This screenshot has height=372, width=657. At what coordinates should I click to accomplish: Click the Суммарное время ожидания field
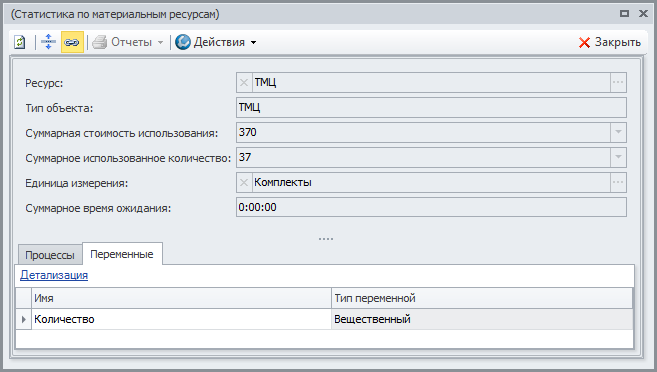431,207
